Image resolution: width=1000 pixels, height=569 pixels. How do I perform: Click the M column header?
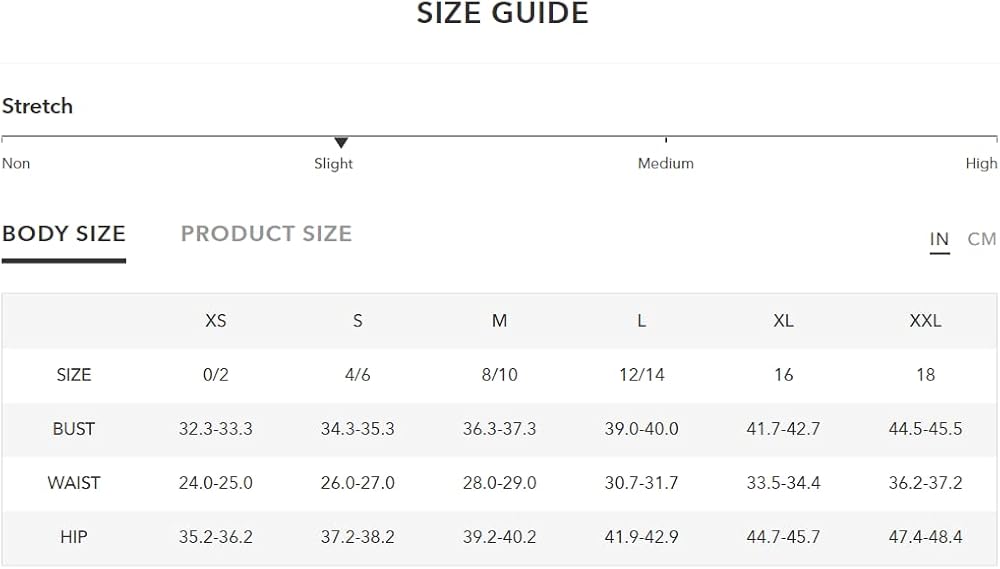click(499, 321)
